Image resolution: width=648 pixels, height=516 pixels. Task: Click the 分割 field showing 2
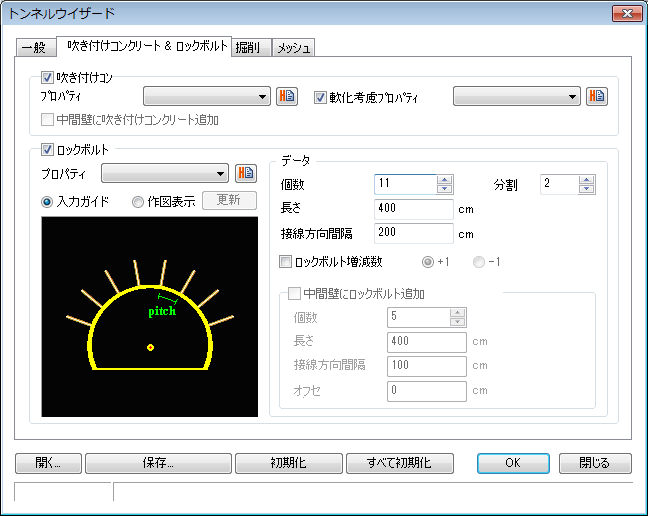coord(560,184)
